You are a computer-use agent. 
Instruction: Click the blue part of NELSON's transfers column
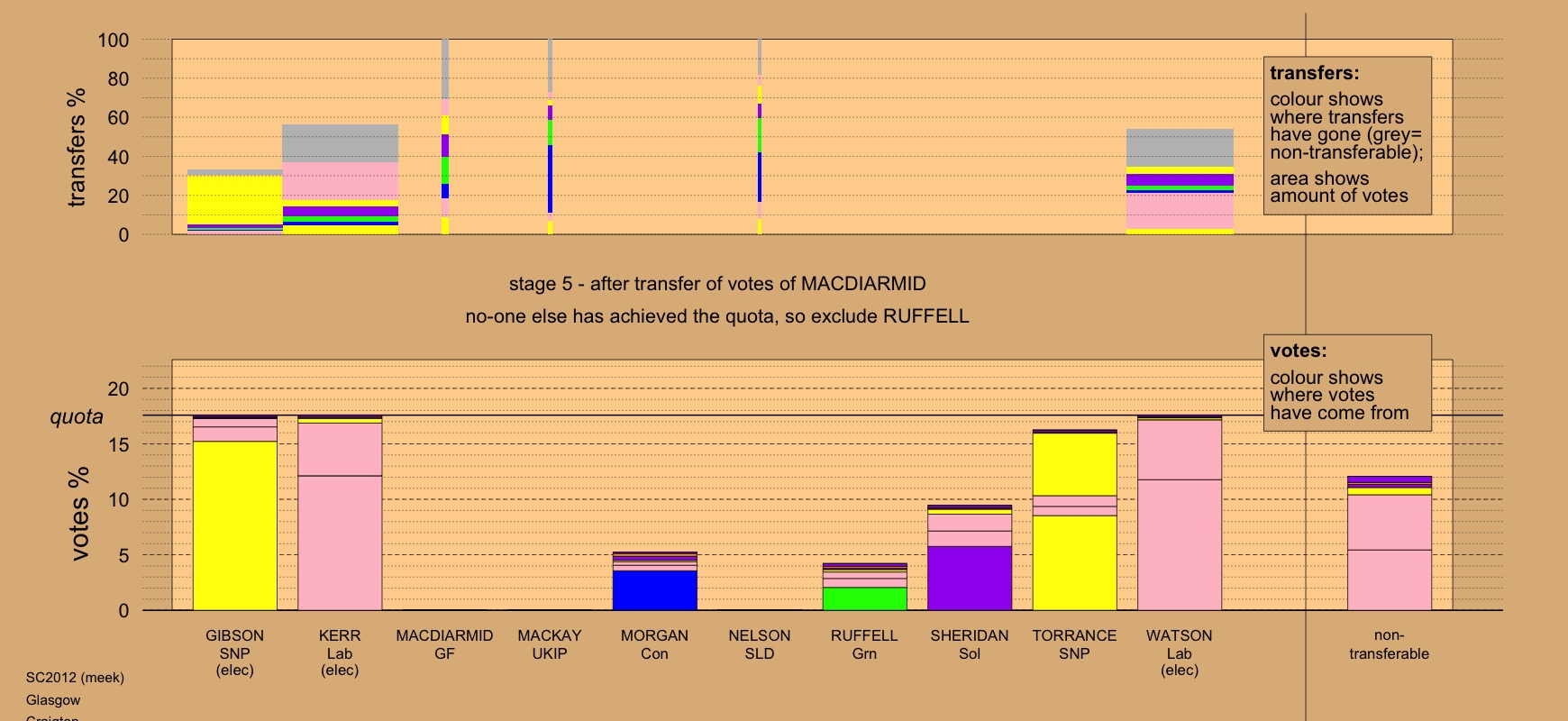coord(760,177)
